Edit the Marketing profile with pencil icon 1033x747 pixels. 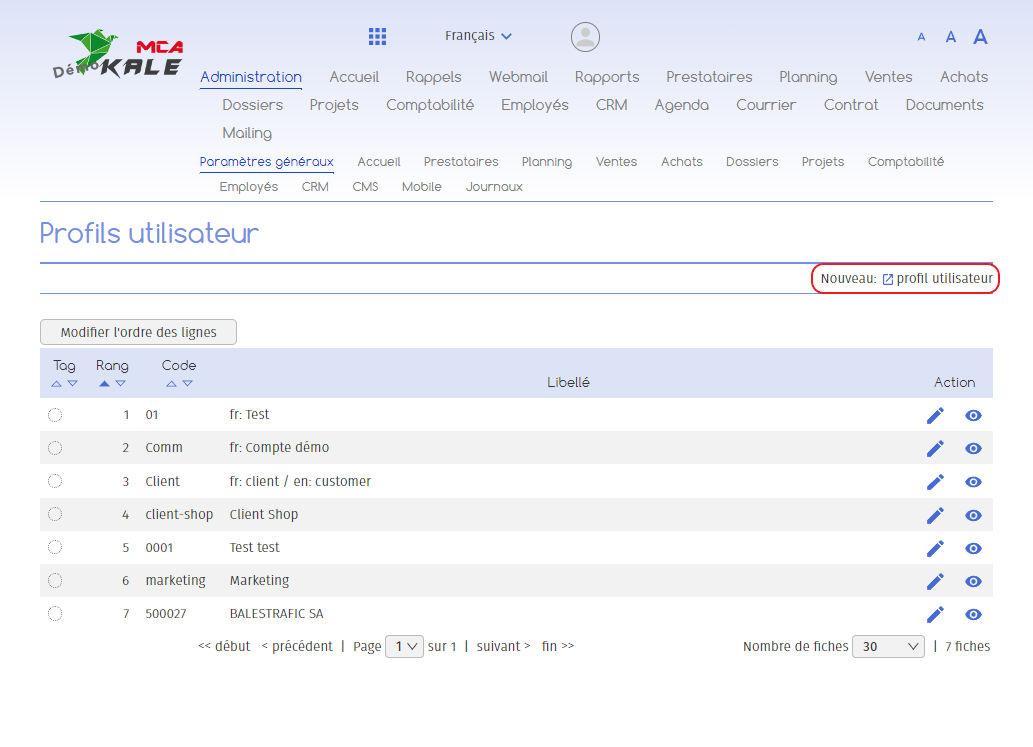[935, 581]
